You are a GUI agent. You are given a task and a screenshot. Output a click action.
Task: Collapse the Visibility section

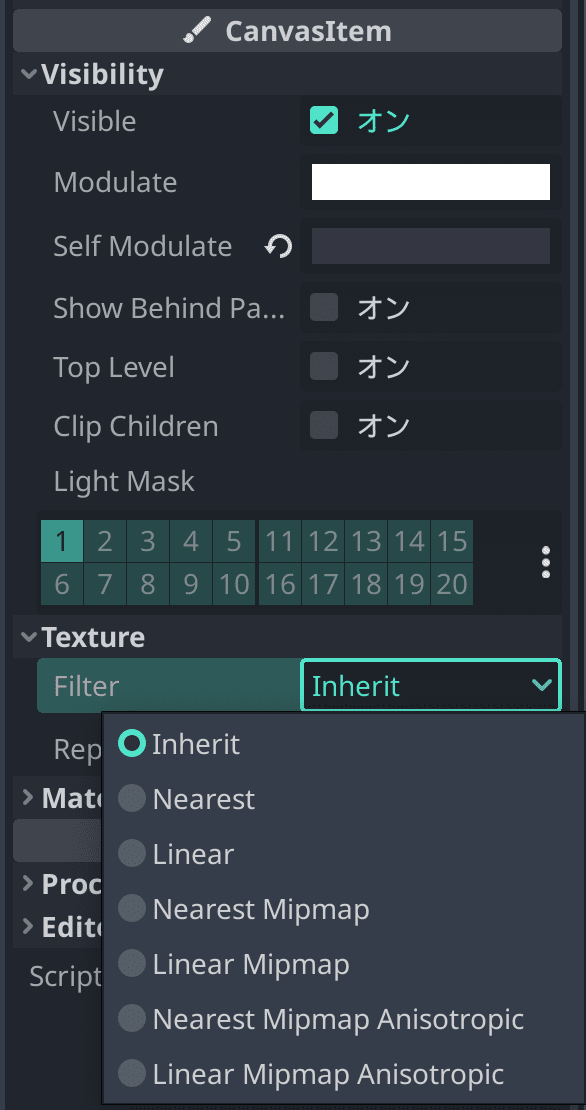click(x=29, y=74)
